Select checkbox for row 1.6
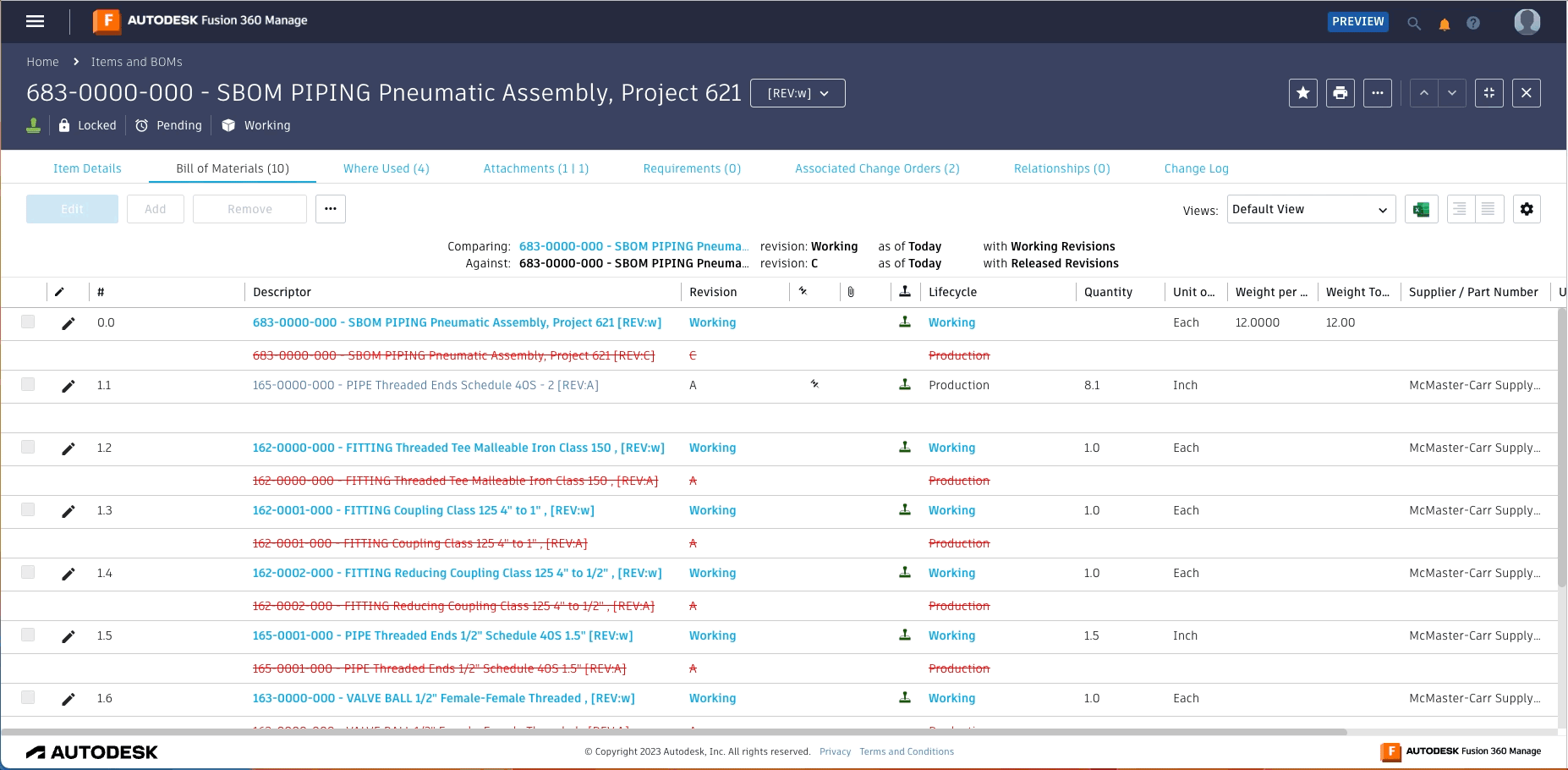The width and height of the screenshot is (1568, 770). (28, 697)
